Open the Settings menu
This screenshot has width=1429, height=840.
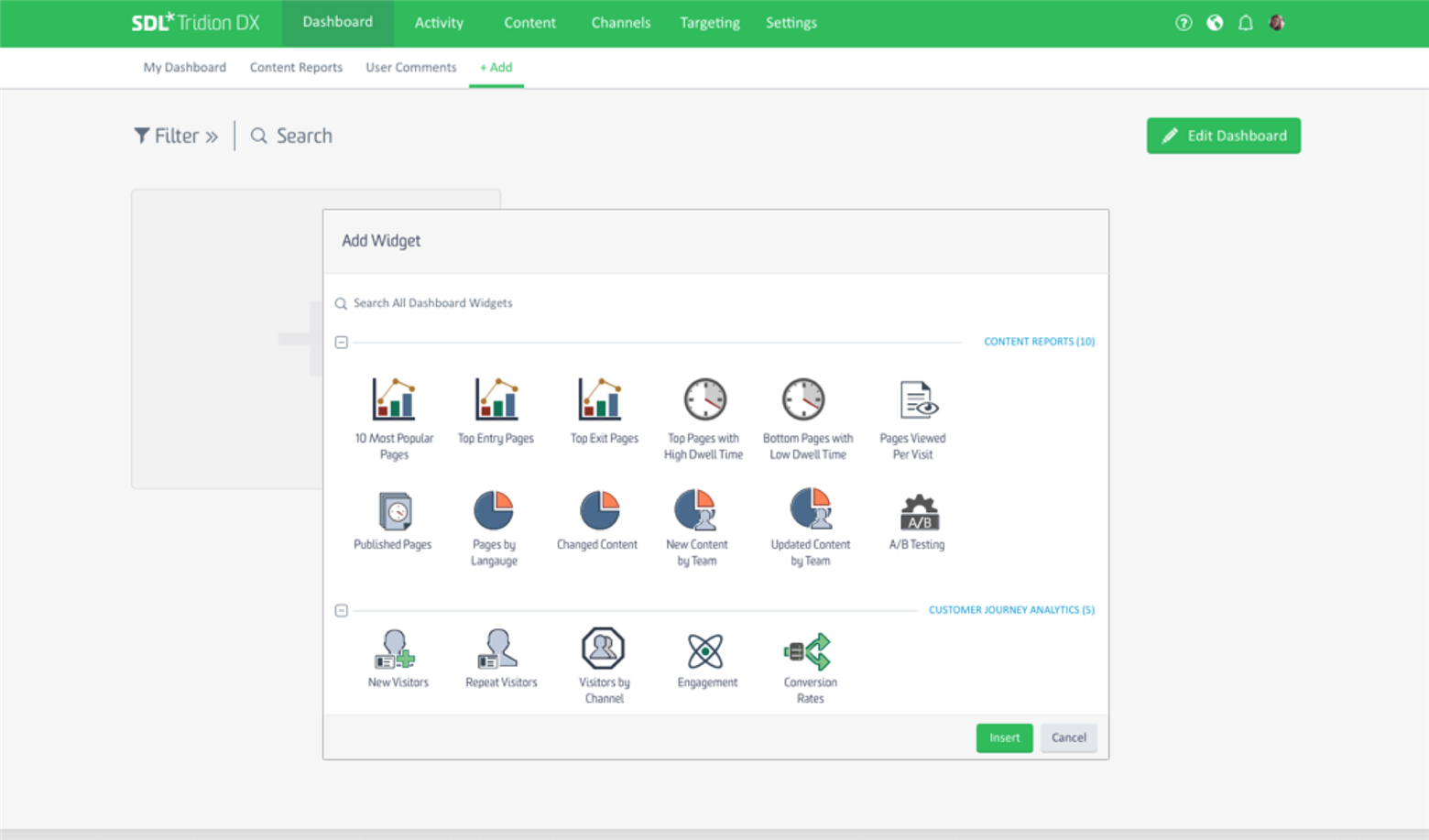791,23
